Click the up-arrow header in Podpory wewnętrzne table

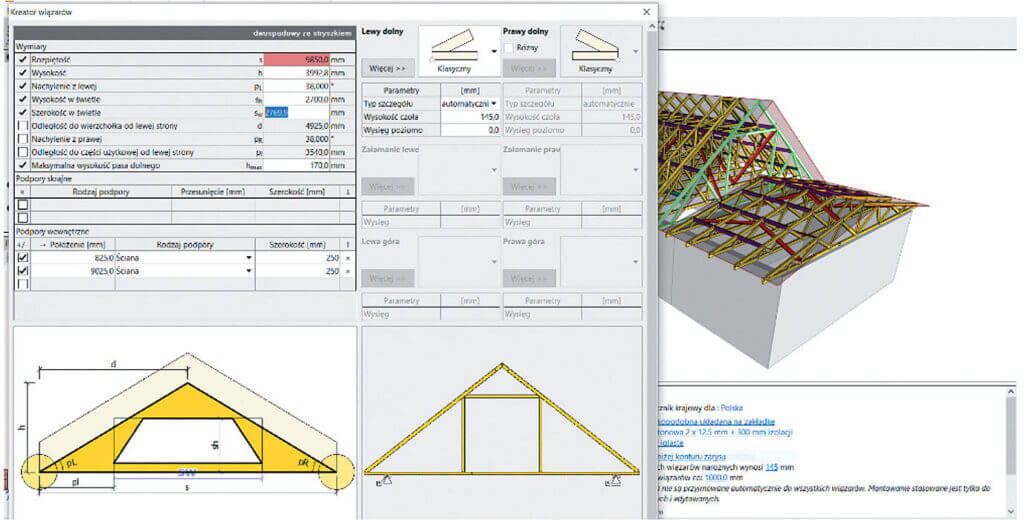[348, 244]
